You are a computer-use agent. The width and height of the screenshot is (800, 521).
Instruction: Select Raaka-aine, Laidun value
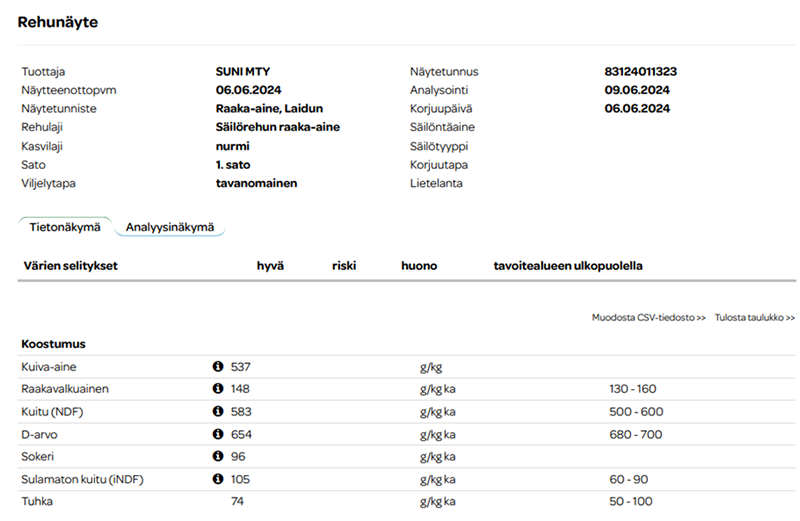[269, 108]
